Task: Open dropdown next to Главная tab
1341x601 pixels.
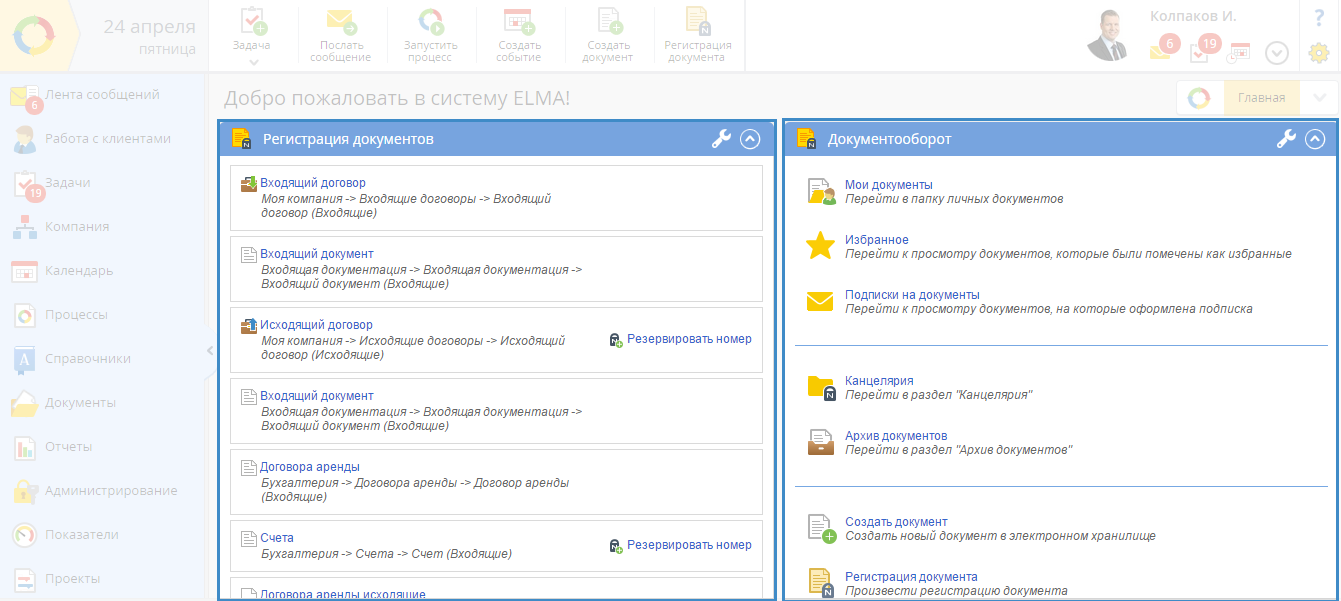Action: point(1318,98)
